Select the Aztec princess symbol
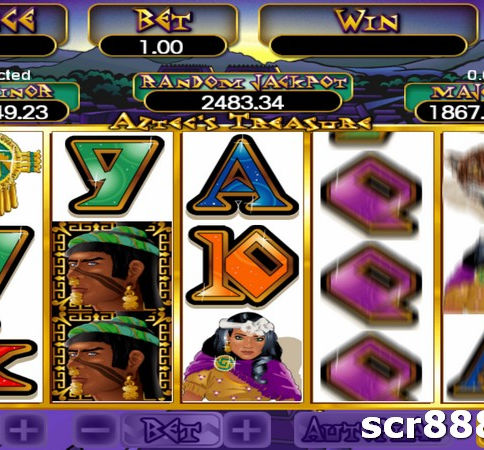484x450 pixels. tap(242, 357)
